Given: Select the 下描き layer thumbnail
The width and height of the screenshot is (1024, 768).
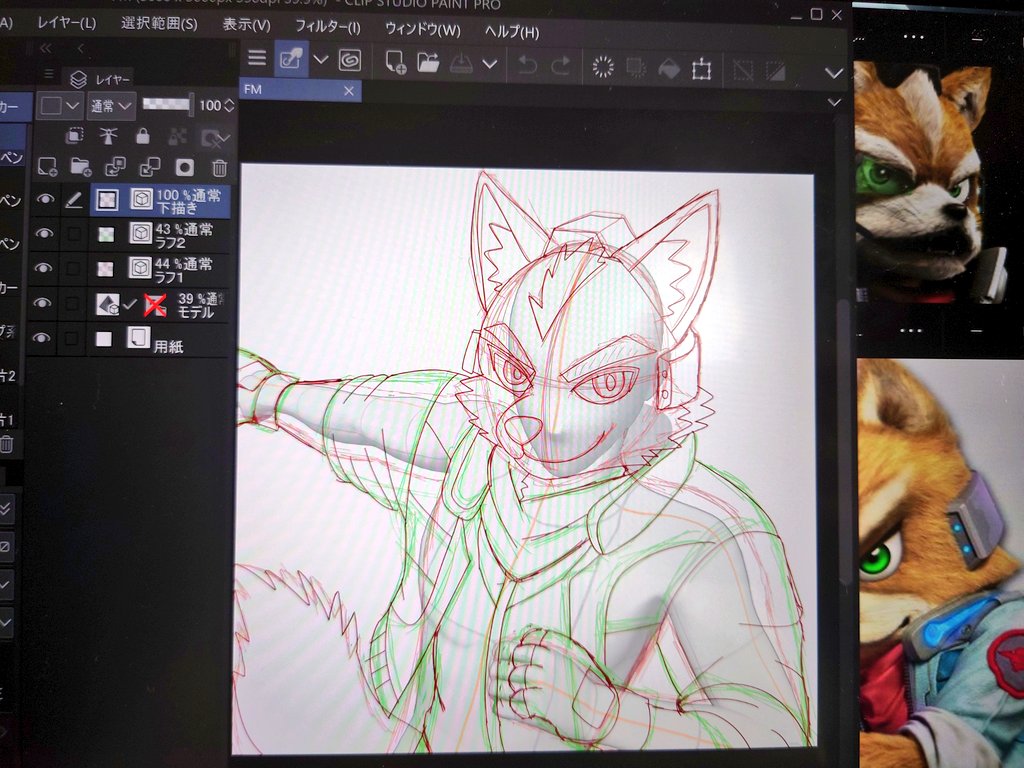Looking at the screenshot, I should click(106, 199).
